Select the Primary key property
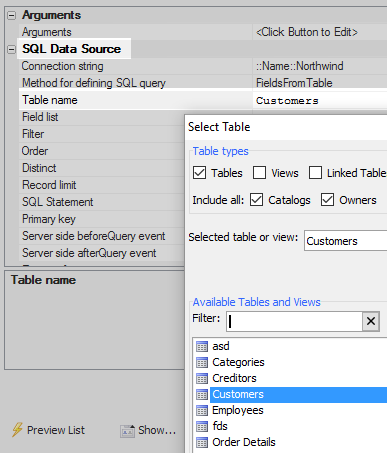 point(49,219)
